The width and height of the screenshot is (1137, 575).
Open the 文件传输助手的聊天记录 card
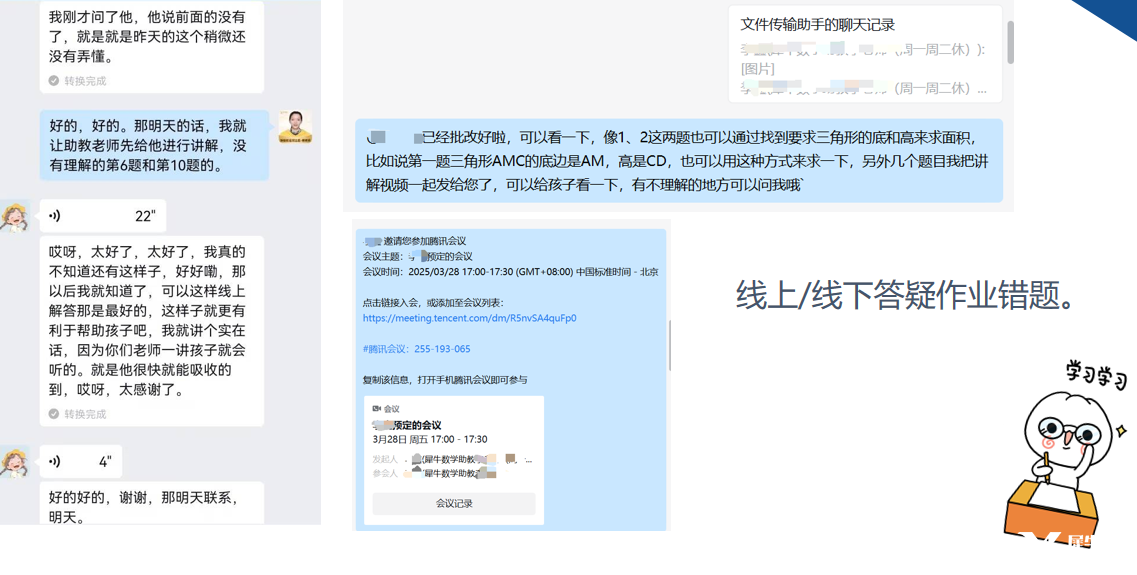[865, 55]
